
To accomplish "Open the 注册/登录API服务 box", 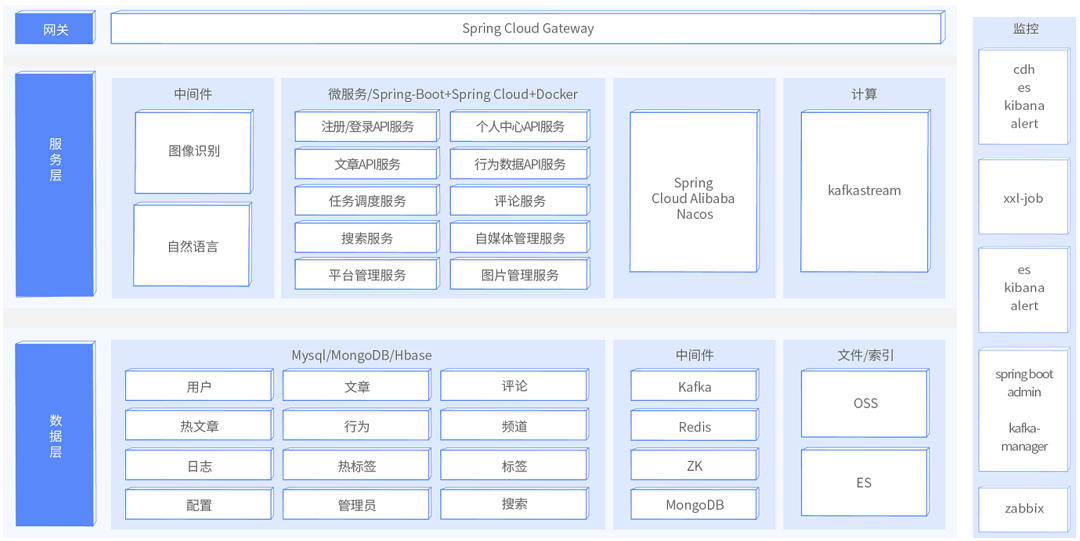I will click(x=367, y=127).
